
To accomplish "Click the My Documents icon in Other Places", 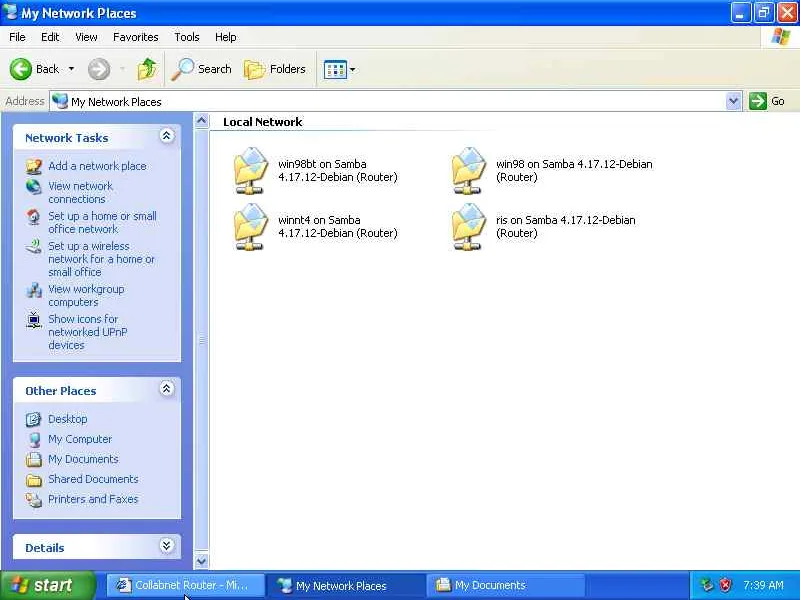I will click(34, 460).
